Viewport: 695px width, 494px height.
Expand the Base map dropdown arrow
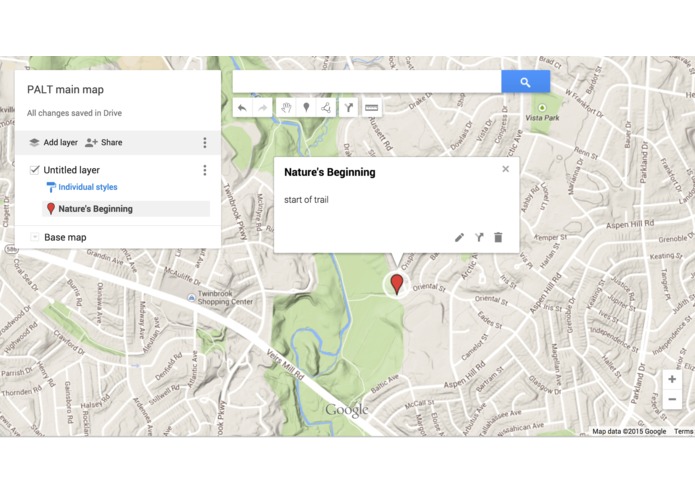[x=35, y=237]
